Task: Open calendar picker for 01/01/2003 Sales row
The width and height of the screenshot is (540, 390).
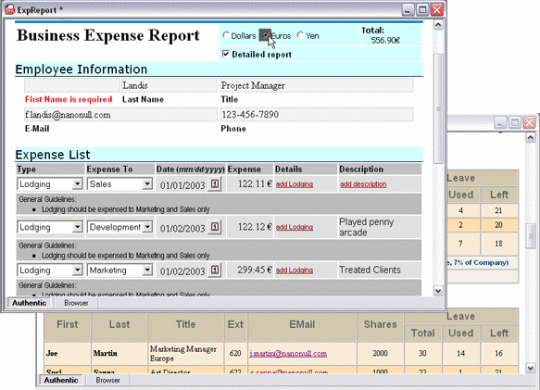Action: click(215, 184)
